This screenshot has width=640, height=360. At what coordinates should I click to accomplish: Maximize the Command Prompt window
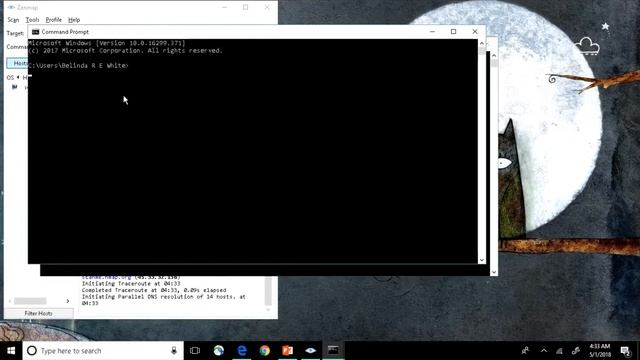pyautogui.click(x=453, y=31)
